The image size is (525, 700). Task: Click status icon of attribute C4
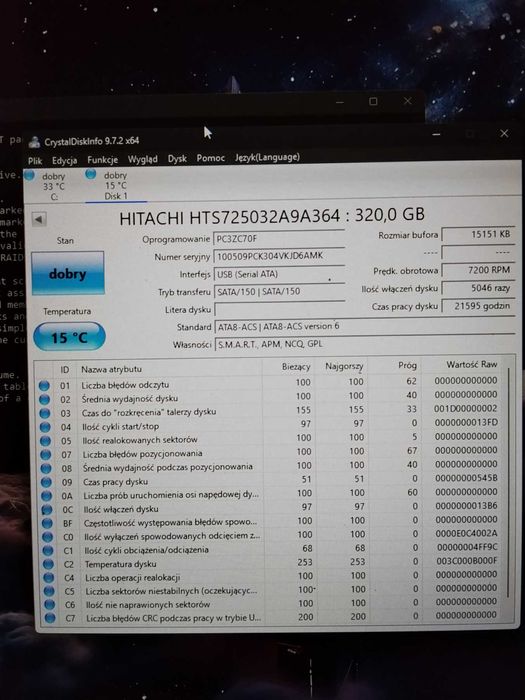tap(49, 578)
